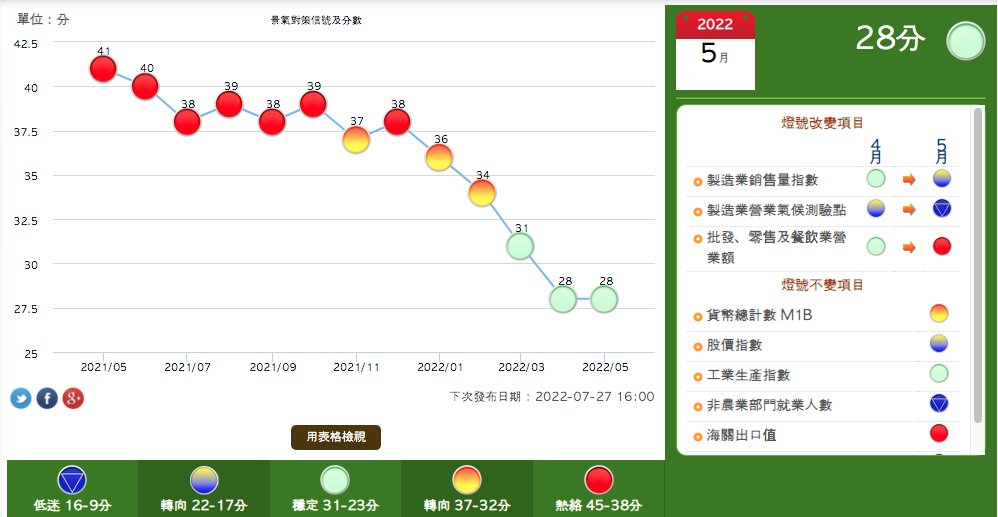This screenshot has width=998, height=517.
Task: Select the 非農業部門就業人數 item
Action: (x=770, y=405)
